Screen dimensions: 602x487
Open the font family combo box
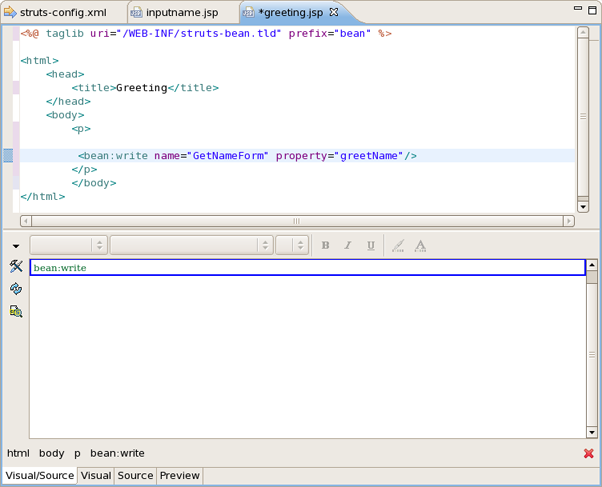pos(191,245)
